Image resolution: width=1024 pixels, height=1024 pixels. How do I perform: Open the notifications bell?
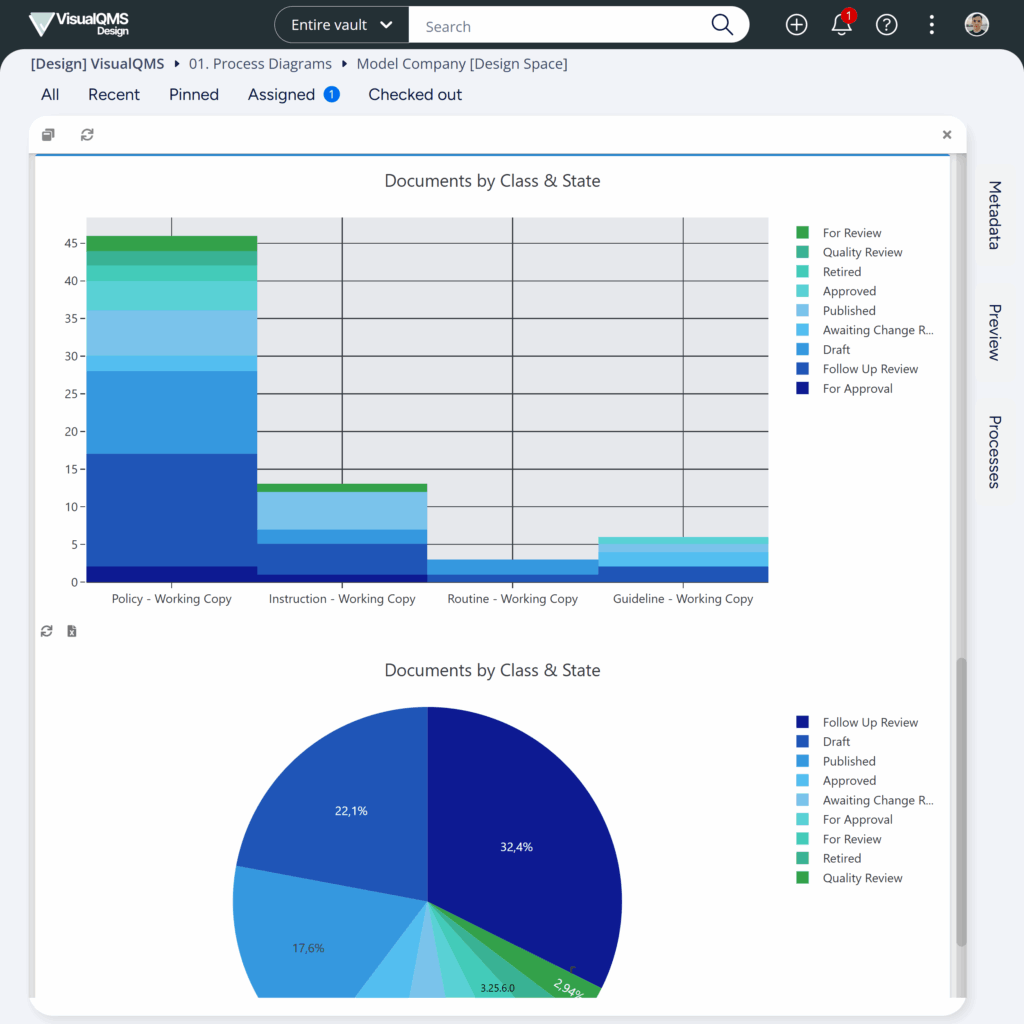(x=841, y=25)
